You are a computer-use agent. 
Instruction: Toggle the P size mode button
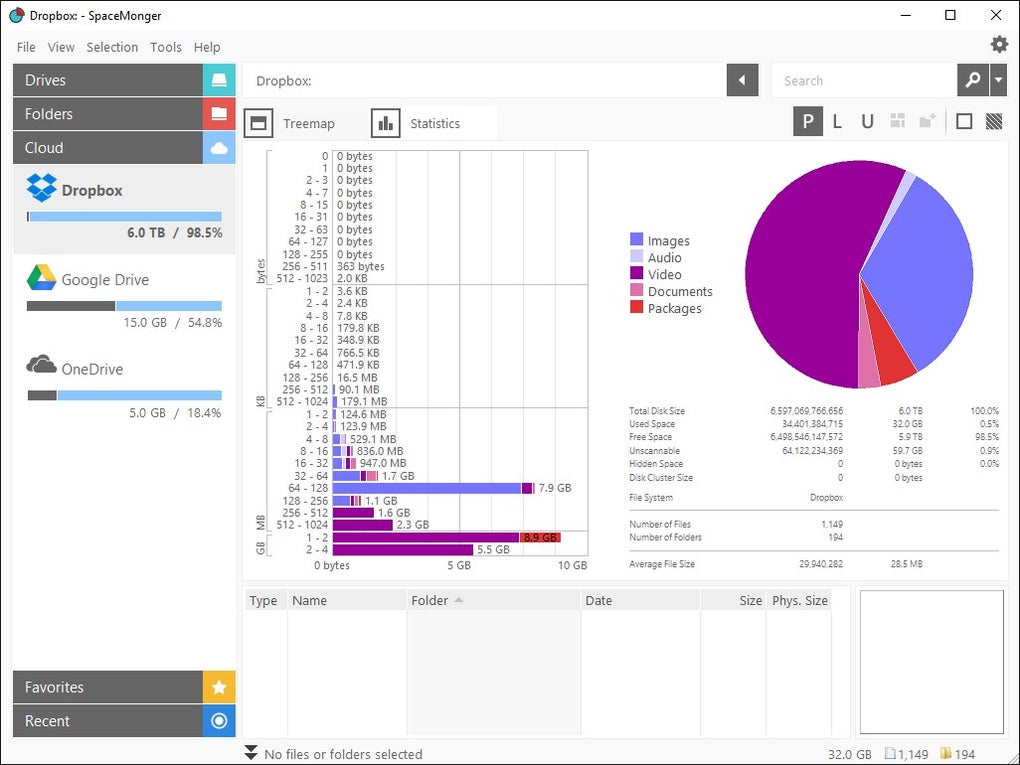(807, 122)
